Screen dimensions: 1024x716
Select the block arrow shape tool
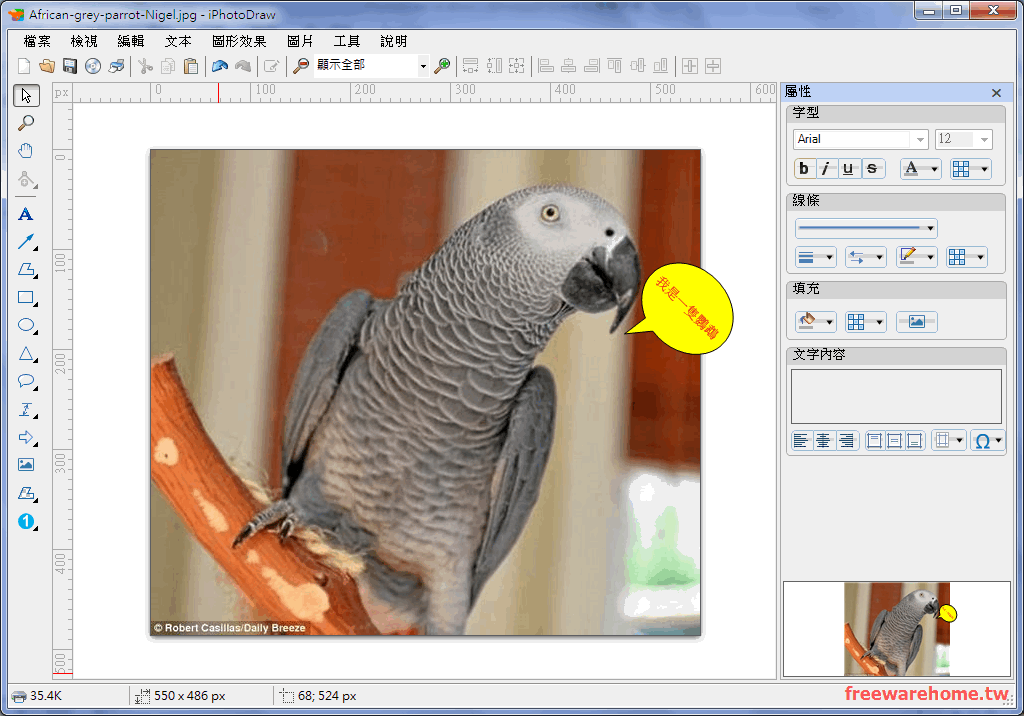click(x=26, y=437)
